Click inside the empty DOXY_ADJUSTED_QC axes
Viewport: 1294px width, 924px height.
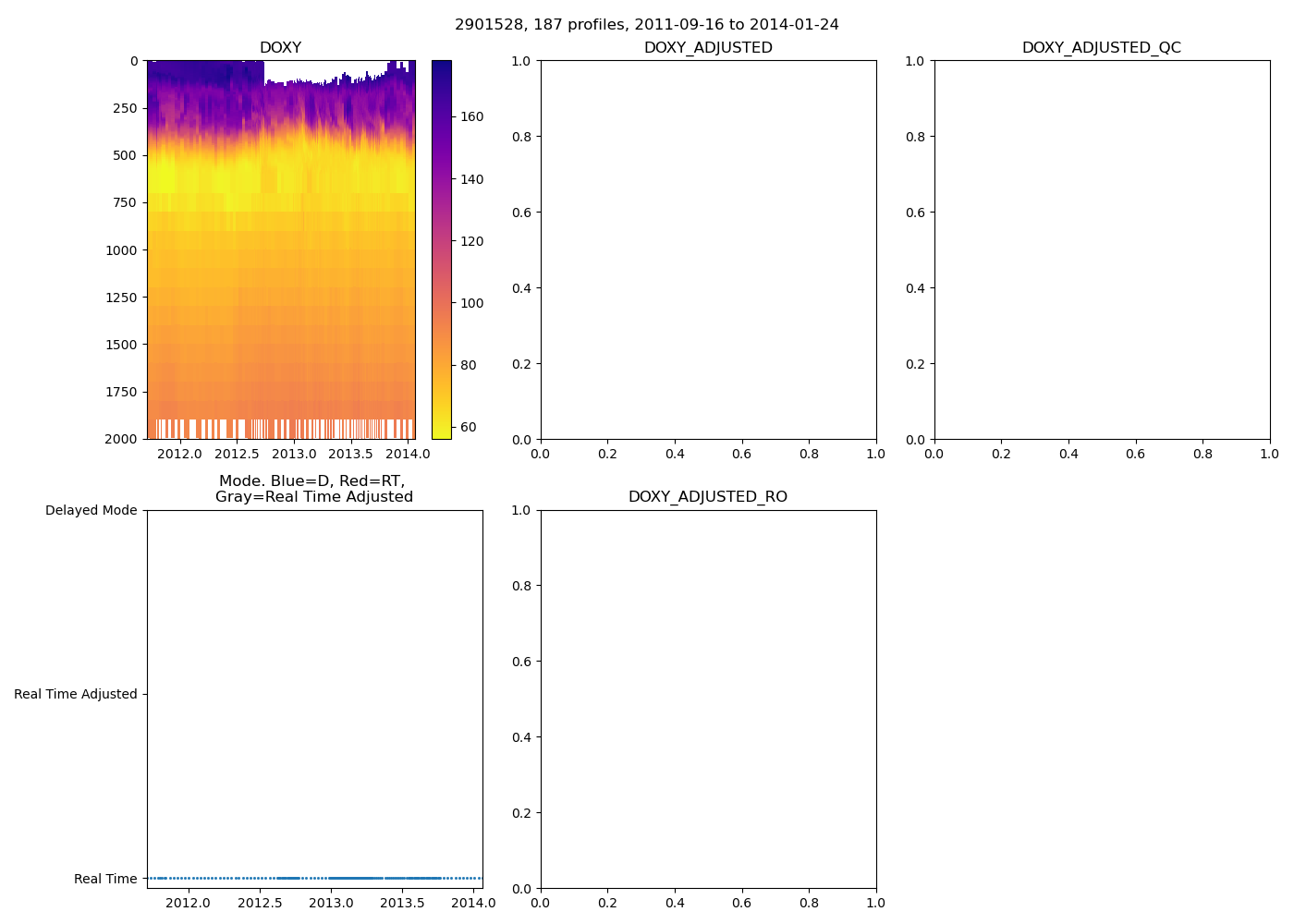[1102, 249]
